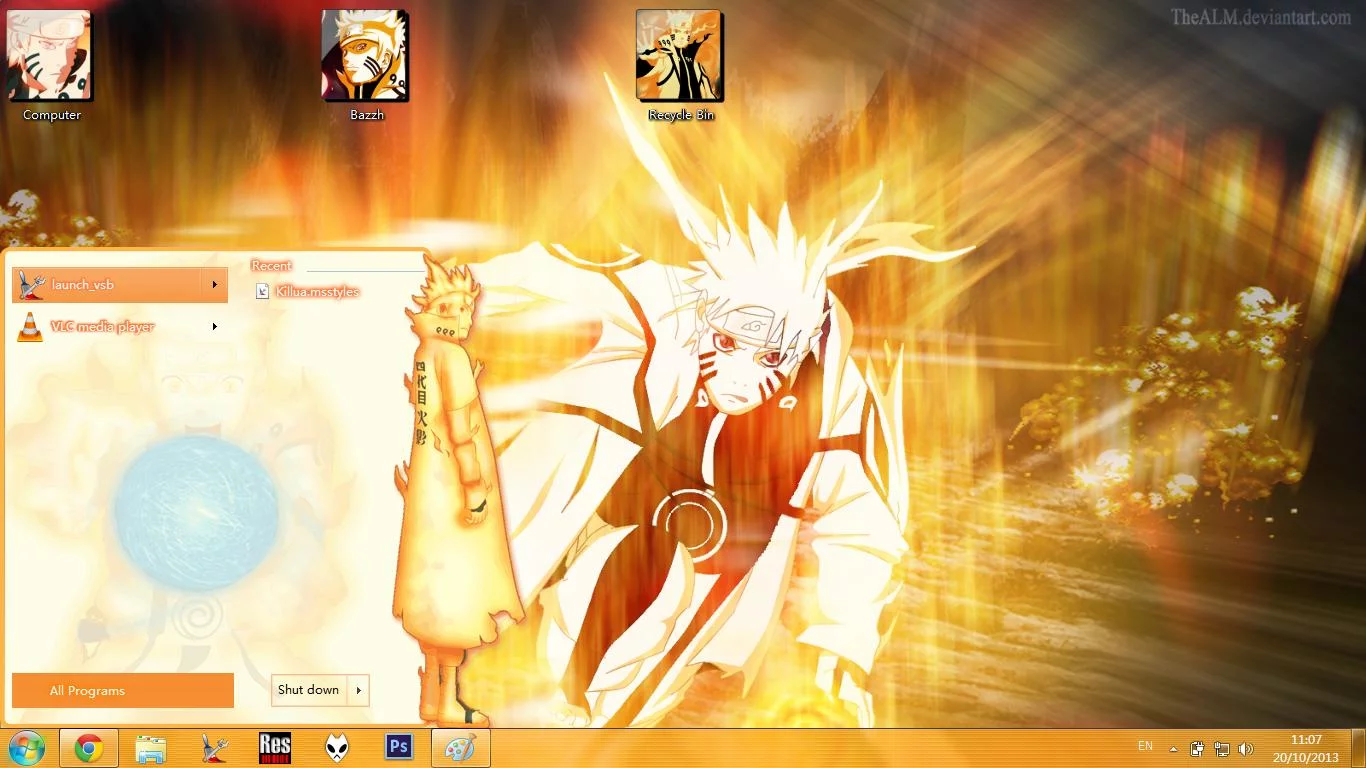Screen dimensions: 1366x768
Task: Click the power plug tray icon
Action: 1198,749
